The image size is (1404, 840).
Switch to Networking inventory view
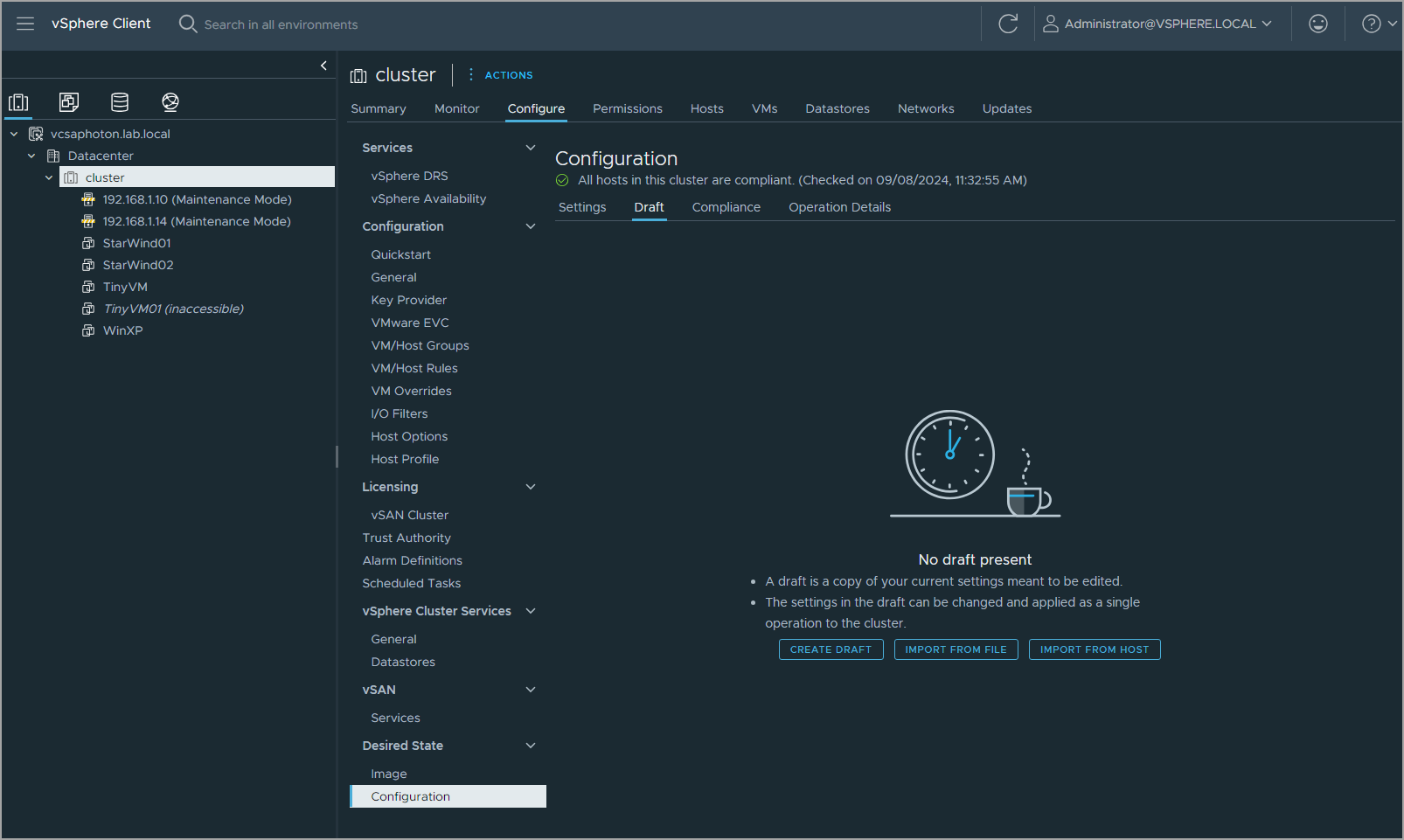pos(170,102)
